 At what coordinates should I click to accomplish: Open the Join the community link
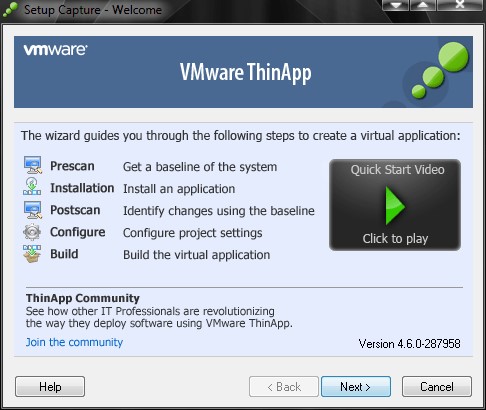[x=74, y=342]
